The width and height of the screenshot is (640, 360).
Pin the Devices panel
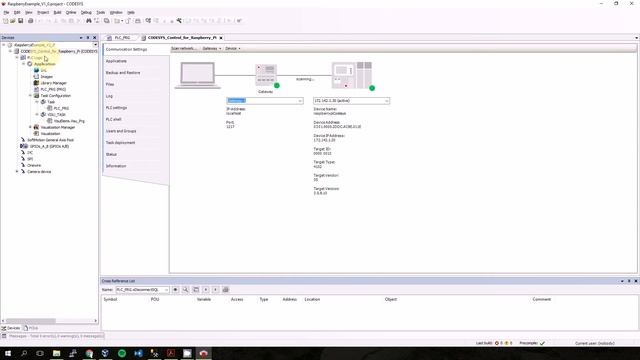click(88, 38)
